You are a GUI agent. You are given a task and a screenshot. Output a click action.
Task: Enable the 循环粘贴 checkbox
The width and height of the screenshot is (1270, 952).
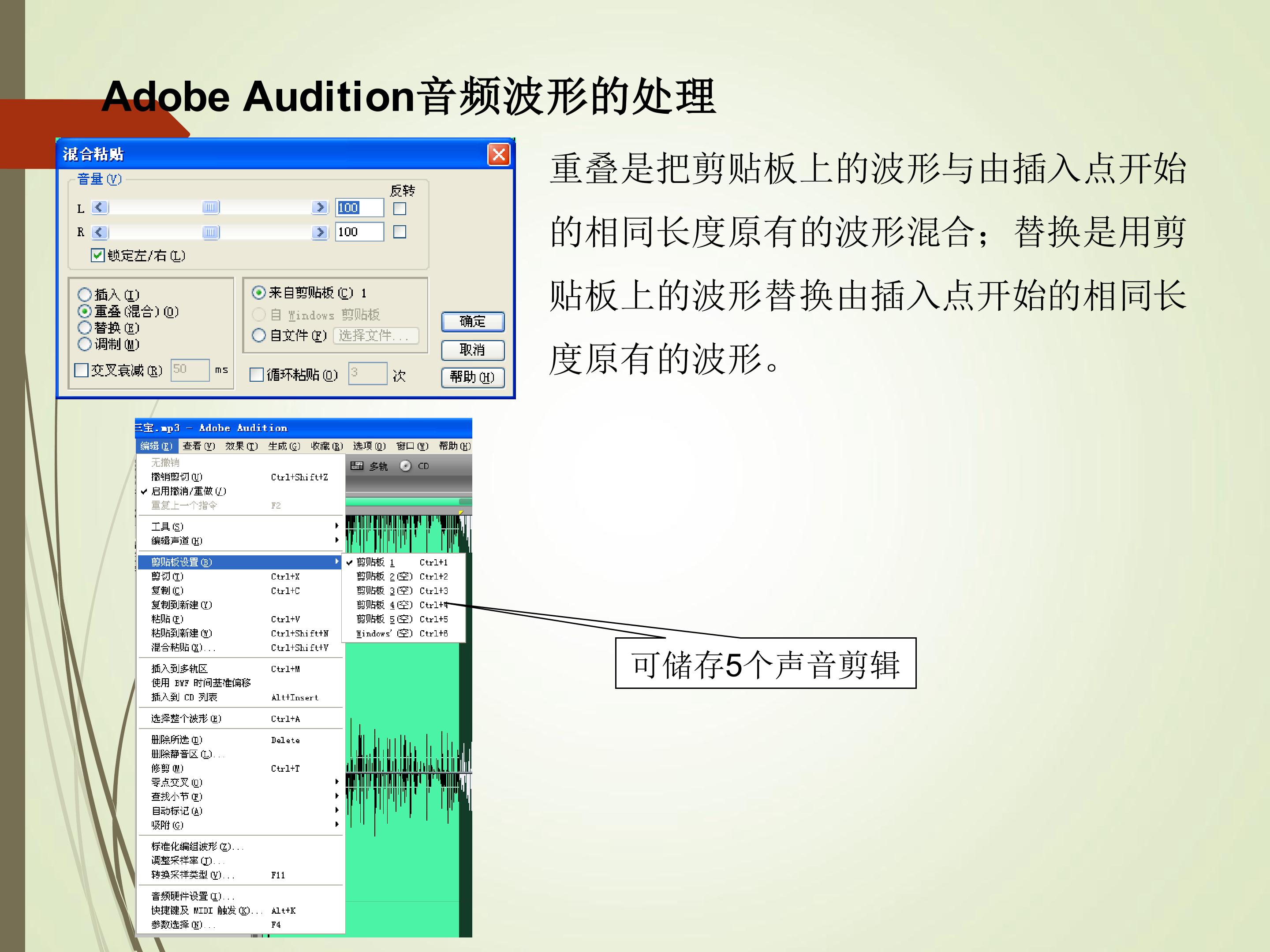(257, 375)
